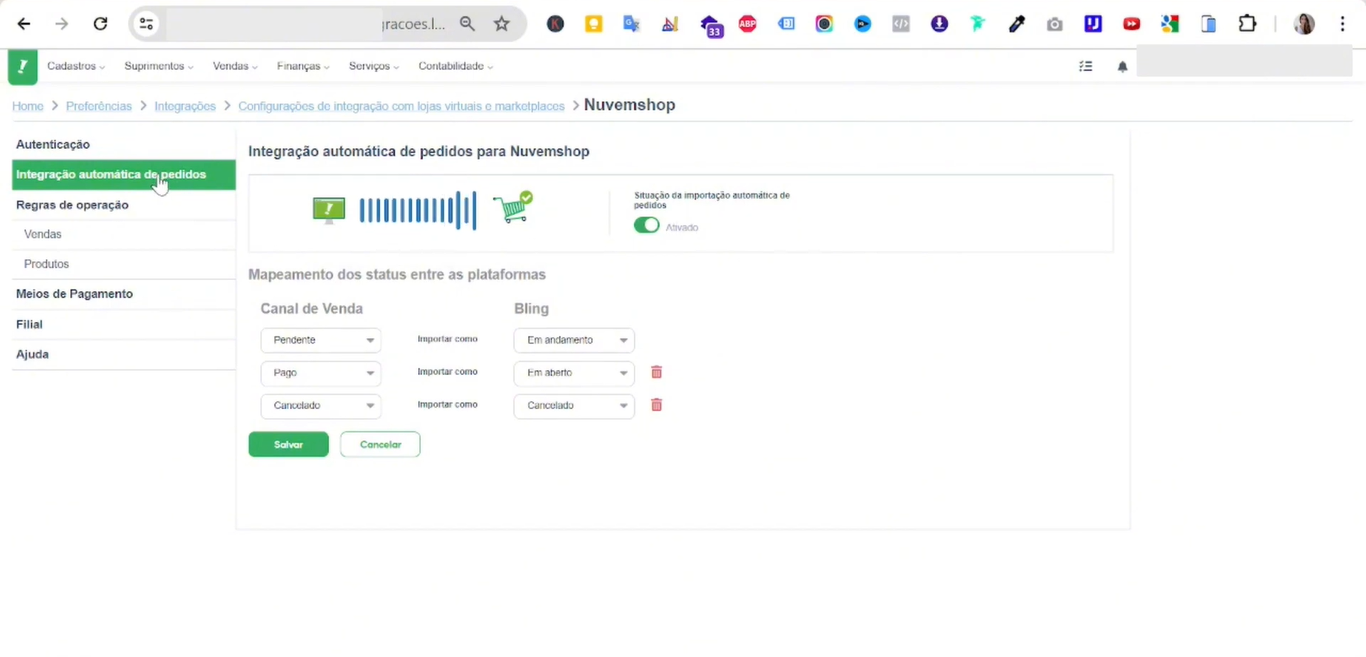Open the Extensions puzzle piece menu

pyautogui.click(x=1247, y=24)
